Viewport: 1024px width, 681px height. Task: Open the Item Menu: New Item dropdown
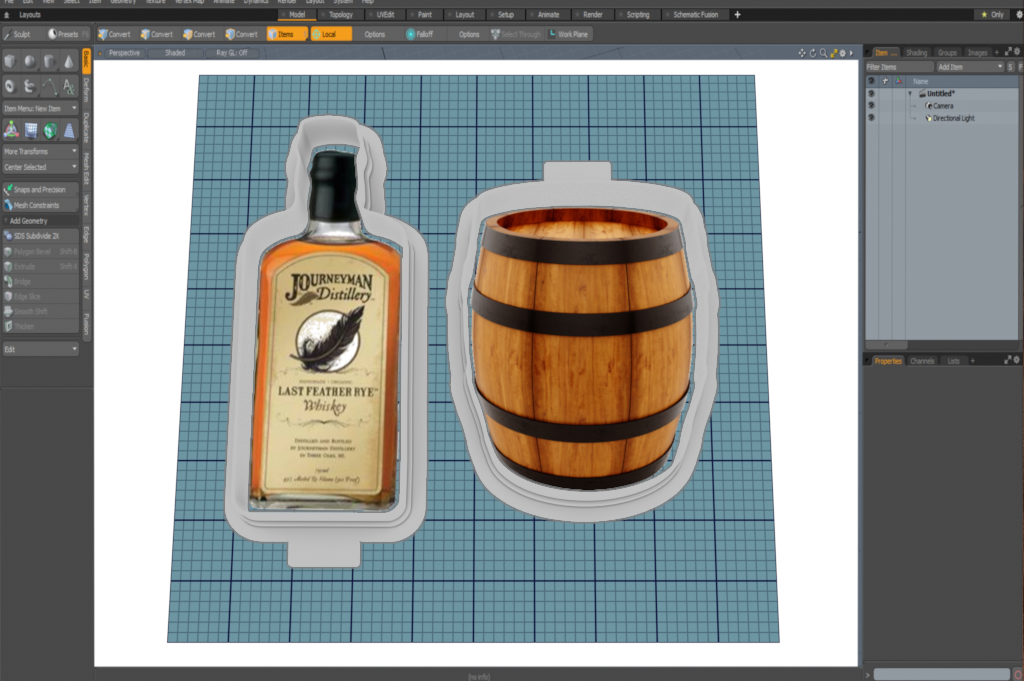40,108
